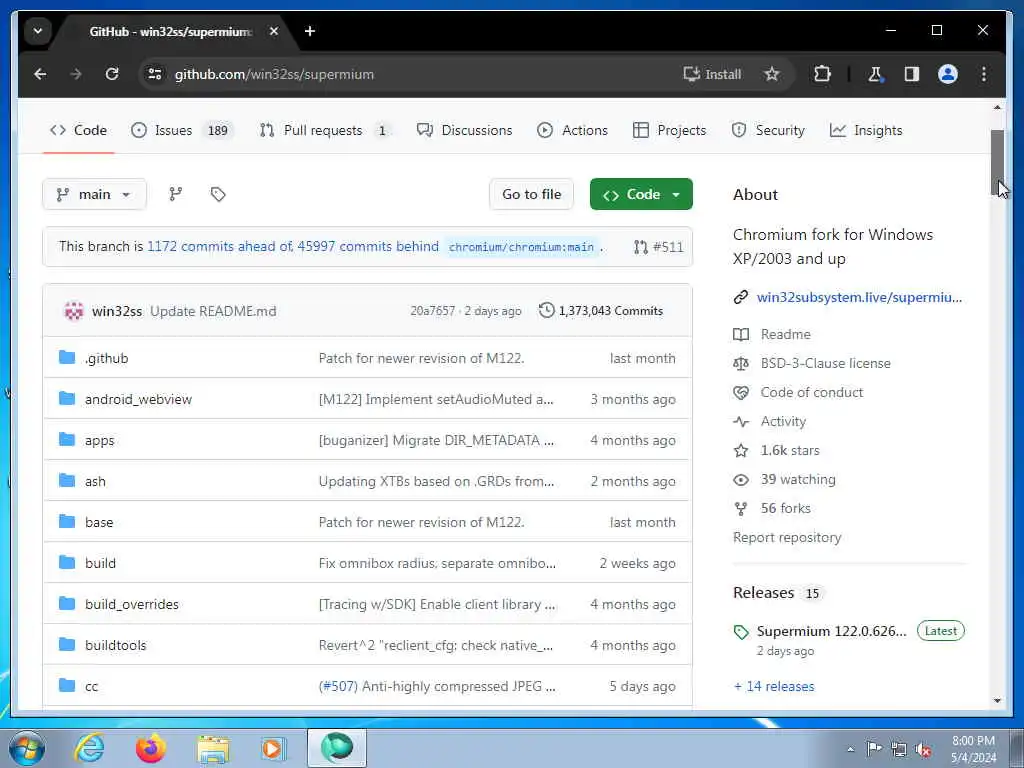Viewport: 1024px width, 768px height.
Task: Open win32ss author profile link
Action: 117,312
